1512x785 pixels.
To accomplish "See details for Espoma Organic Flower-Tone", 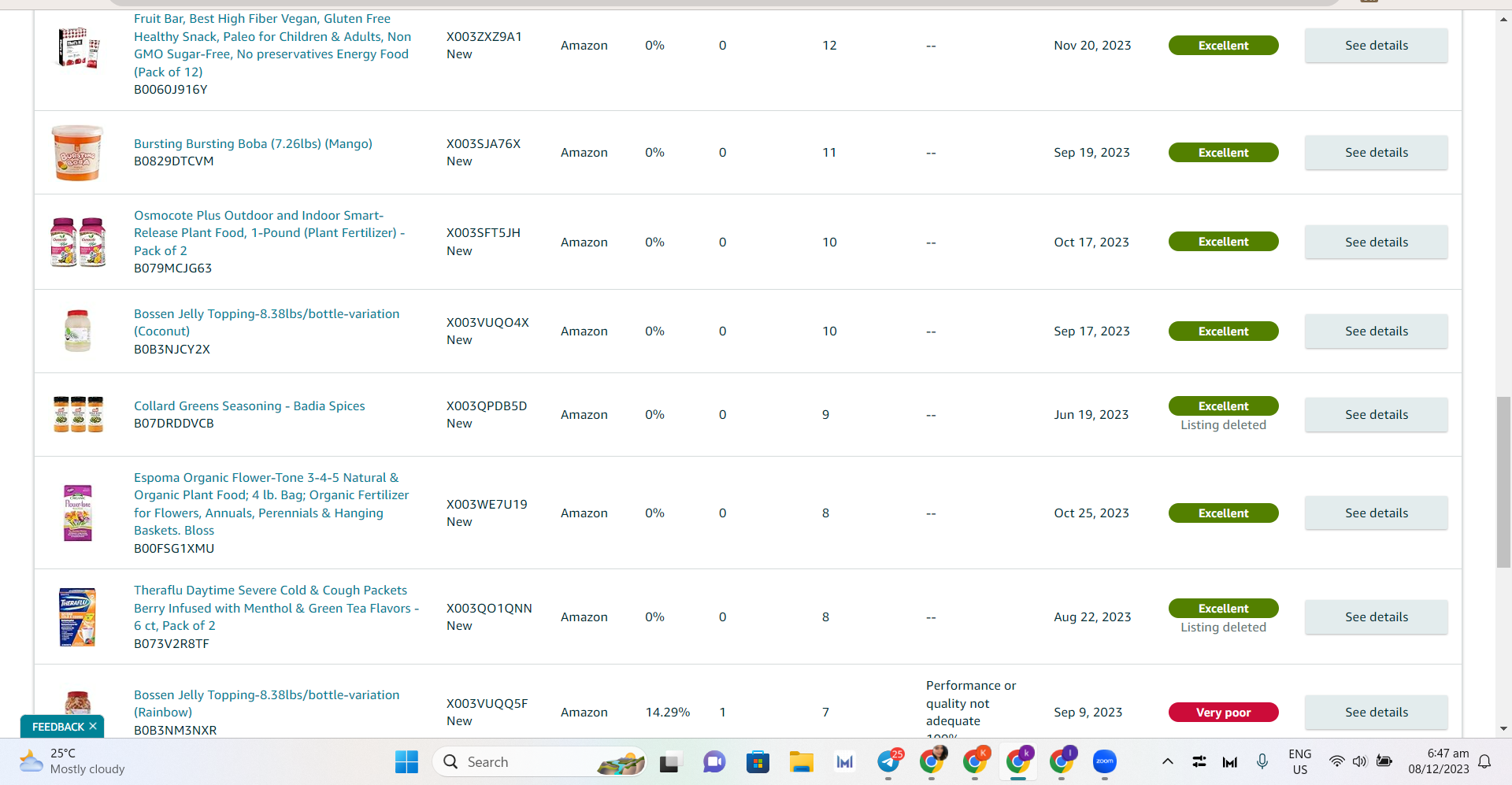I will [x=1376, y=513].
